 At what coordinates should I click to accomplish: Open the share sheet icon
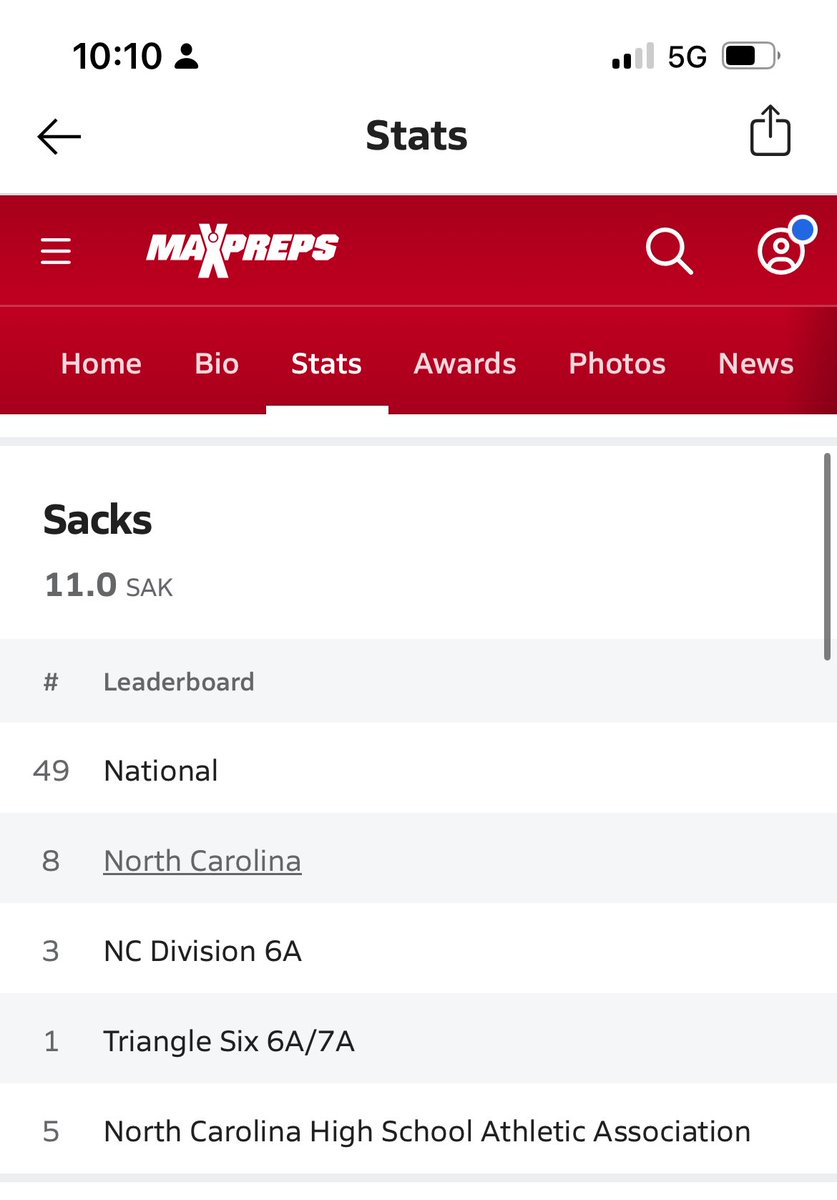point(769,132)
